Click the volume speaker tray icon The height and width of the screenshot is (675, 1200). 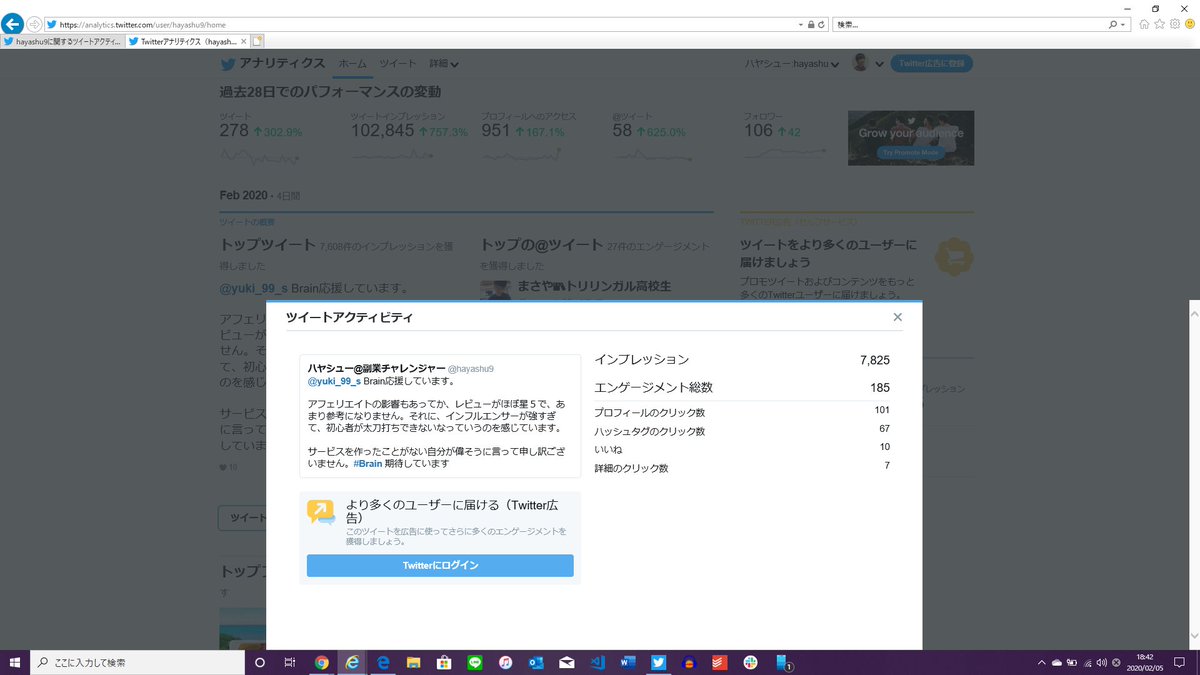[1101, 662]
